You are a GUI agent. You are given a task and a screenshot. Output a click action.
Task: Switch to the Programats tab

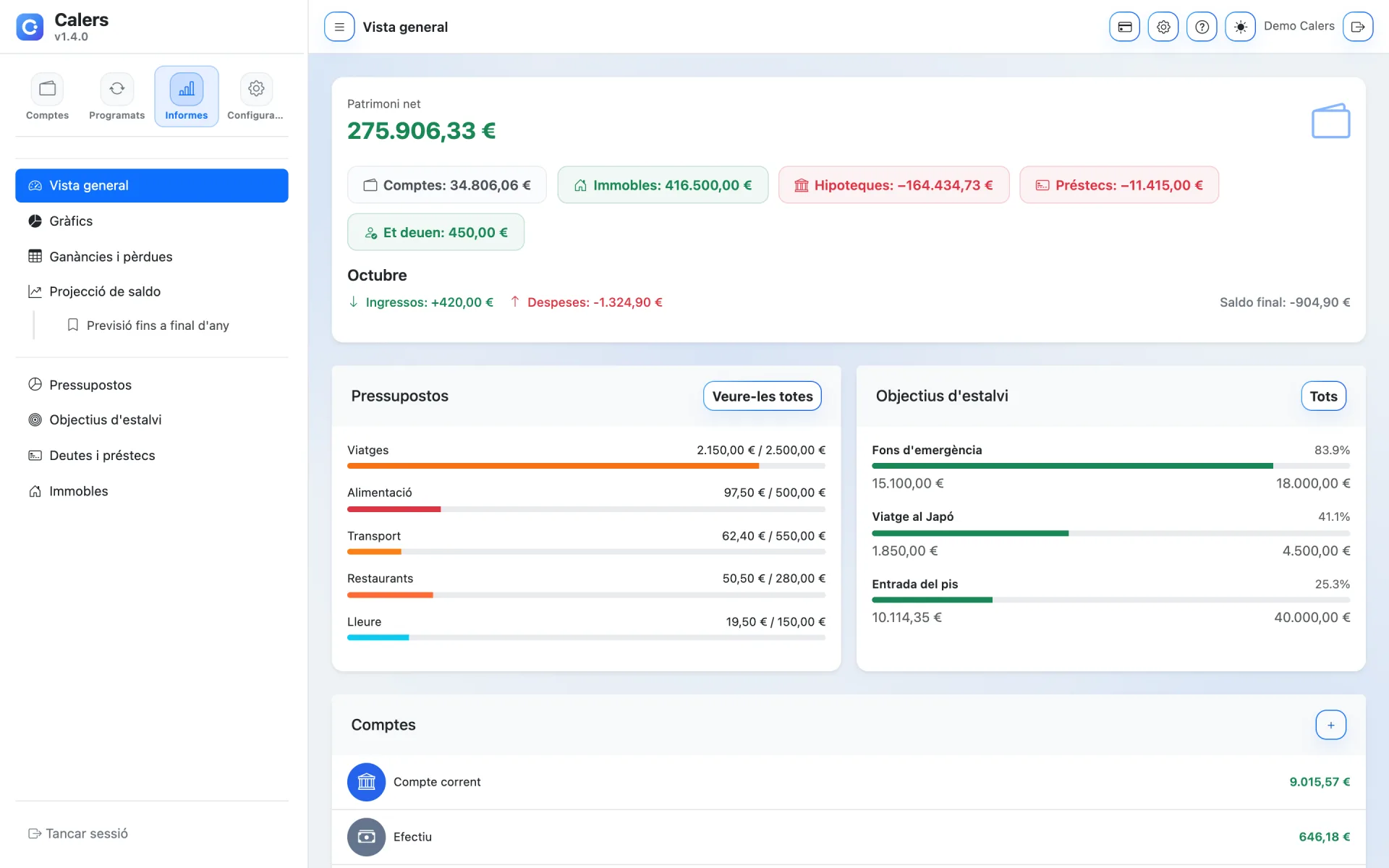(117, 97)
